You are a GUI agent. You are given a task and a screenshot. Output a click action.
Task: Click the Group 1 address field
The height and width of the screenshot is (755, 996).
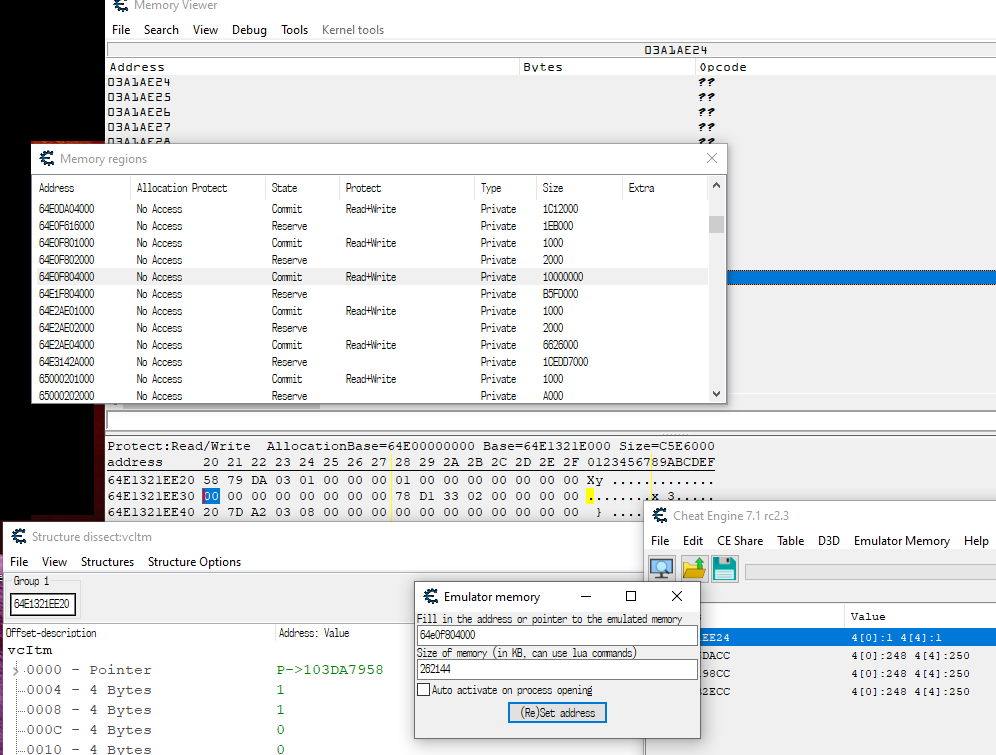[x=43, y=604]
